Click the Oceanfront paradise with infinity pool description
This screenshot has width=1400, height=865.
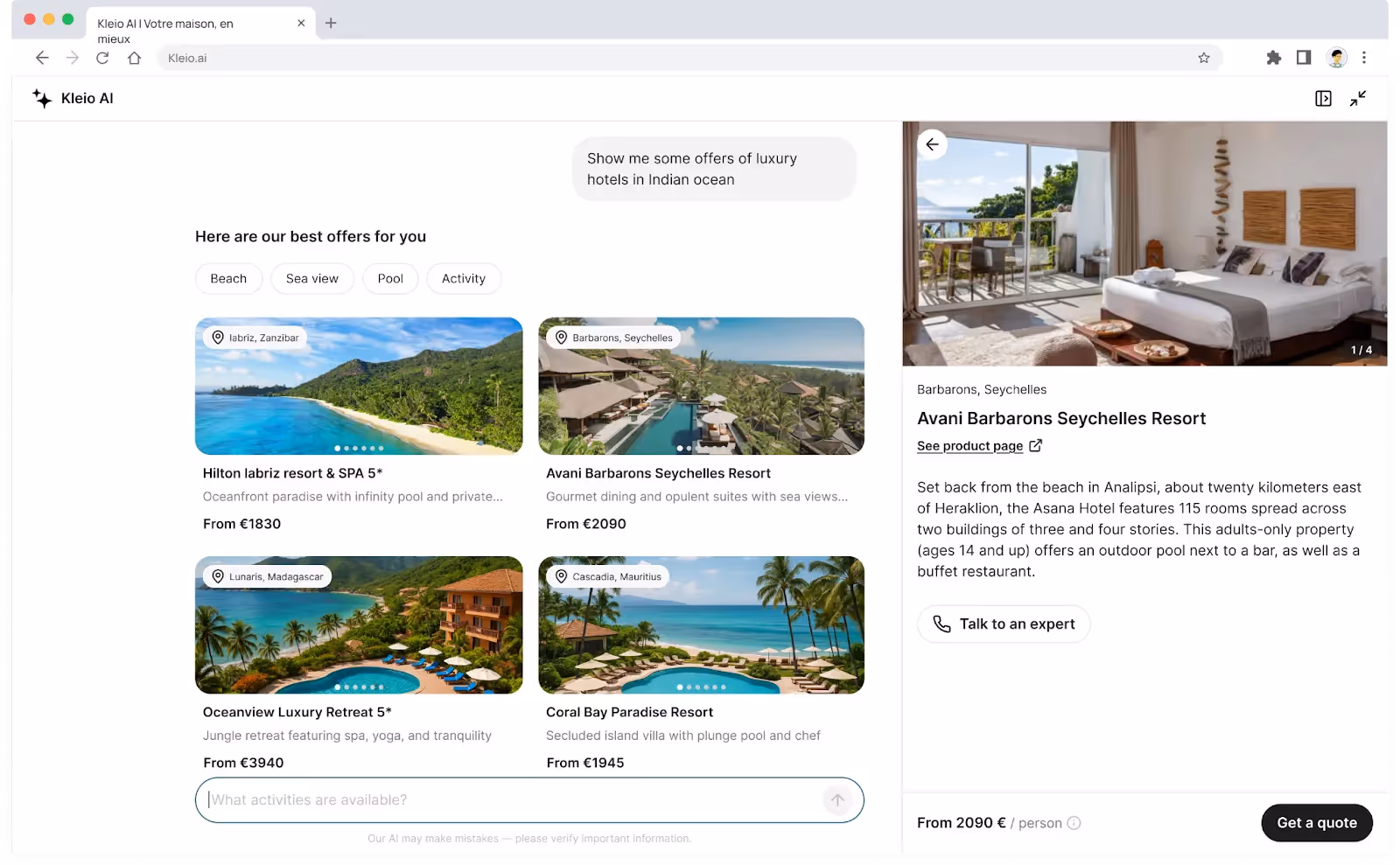(x=353, y=497)
